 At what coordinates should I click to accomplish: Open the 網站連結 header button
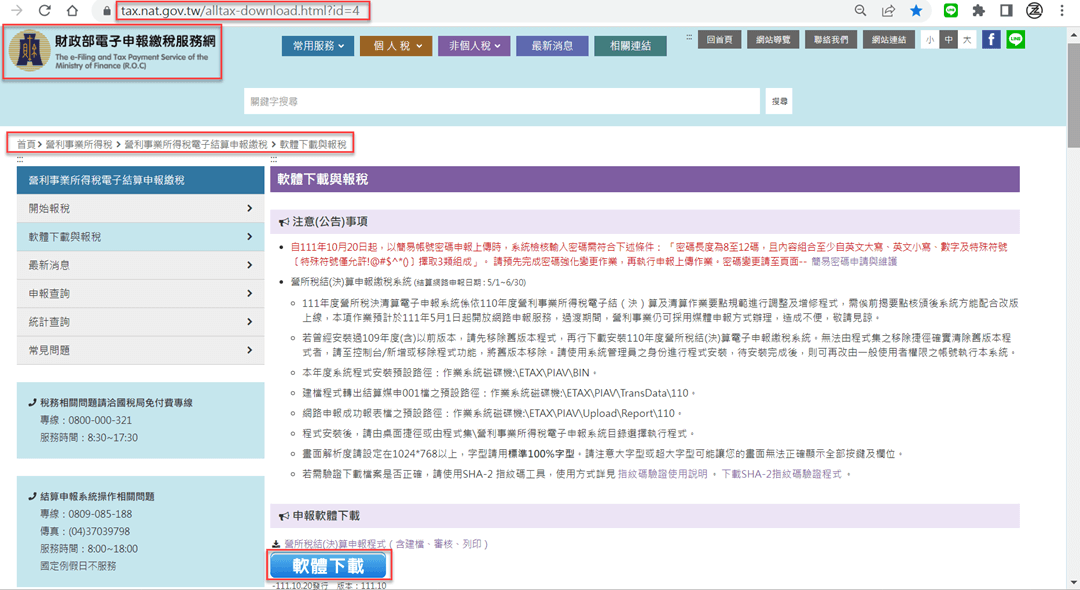tap(889, 40)
